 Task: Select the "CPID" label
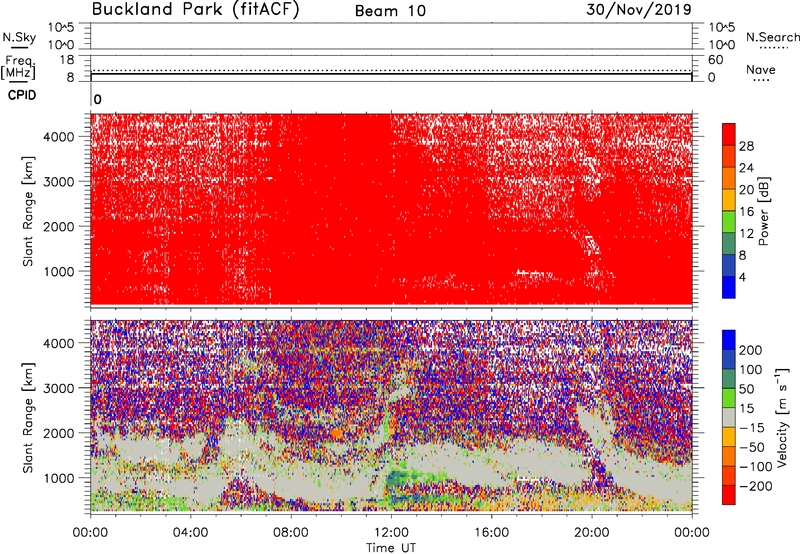coord(22,95)
